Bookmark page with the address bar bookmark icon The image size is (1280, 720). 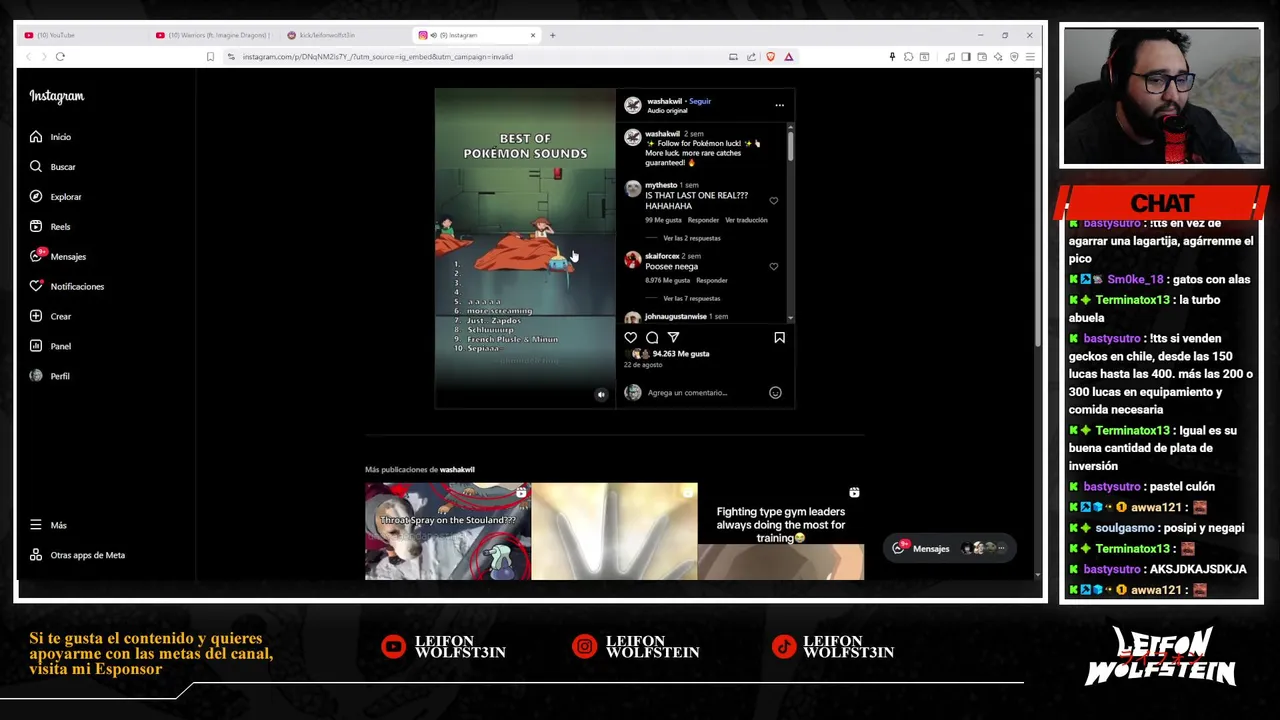tap(210, 57)
